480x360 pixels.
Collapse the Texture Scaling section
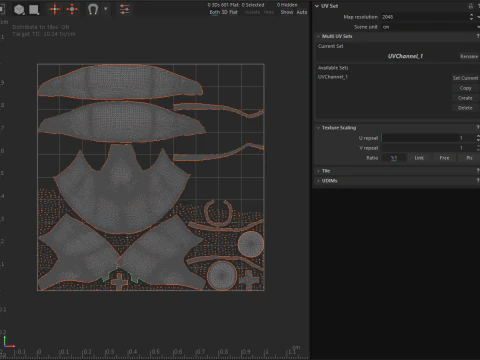(x=318, y=128)
